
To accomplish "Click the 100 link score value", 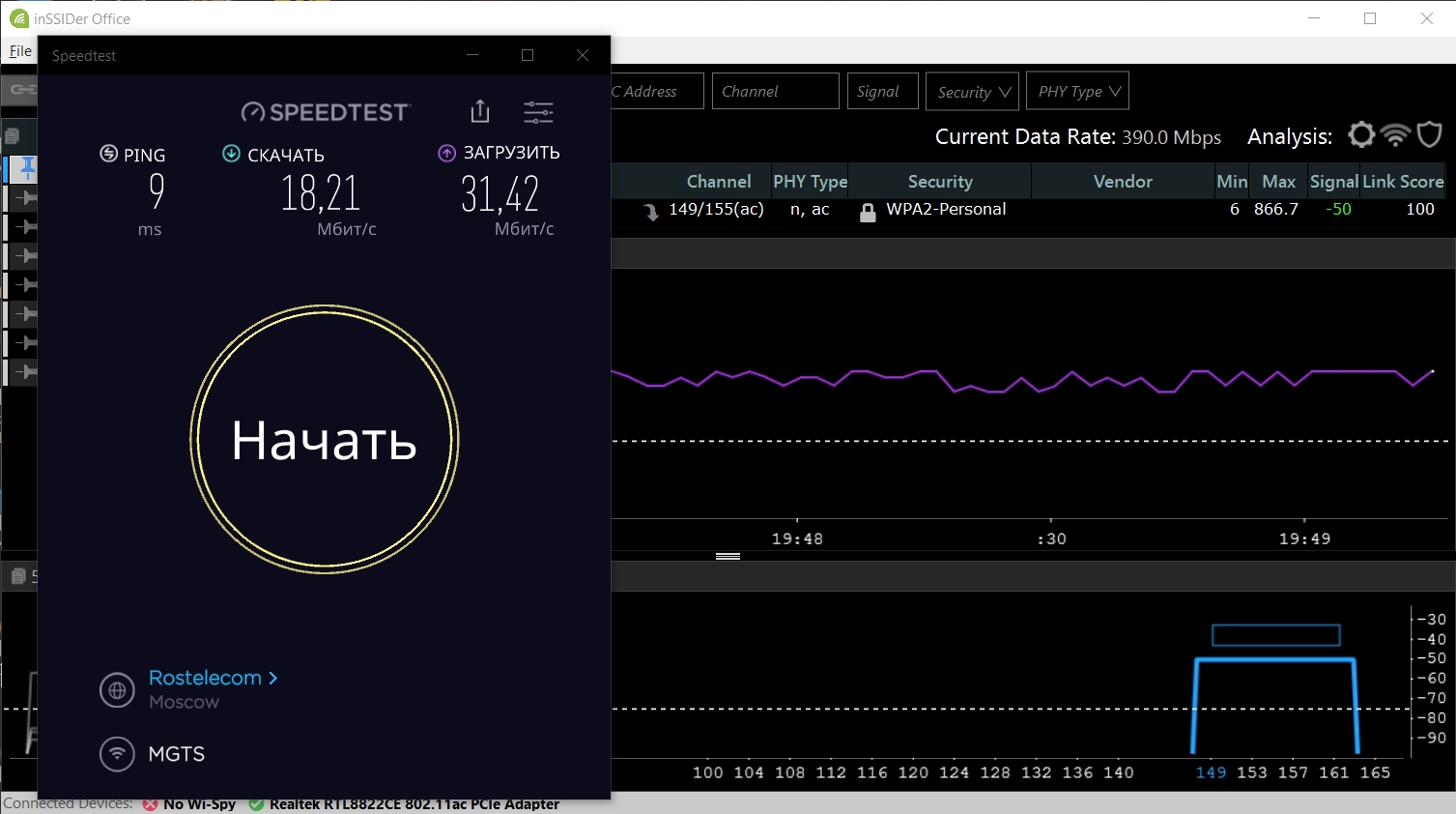I will (1420, 209).
